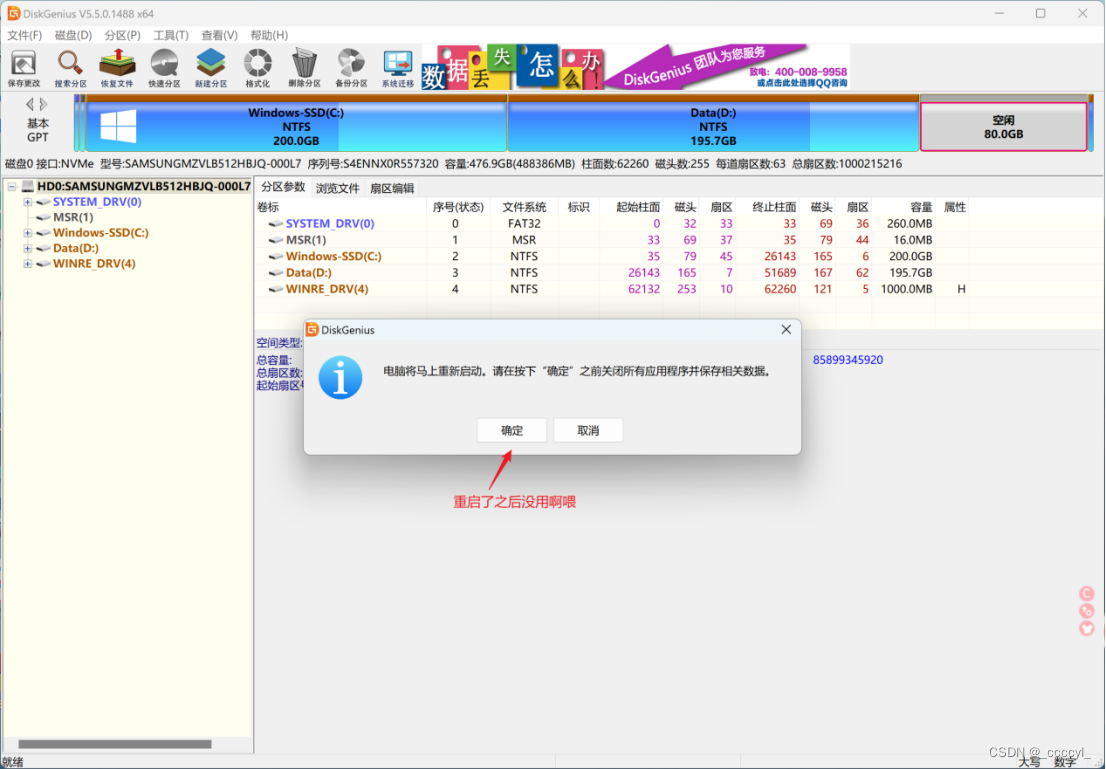
Task: Expand Windows-SSD(C:) in the tree
Action: click(28, 233)
